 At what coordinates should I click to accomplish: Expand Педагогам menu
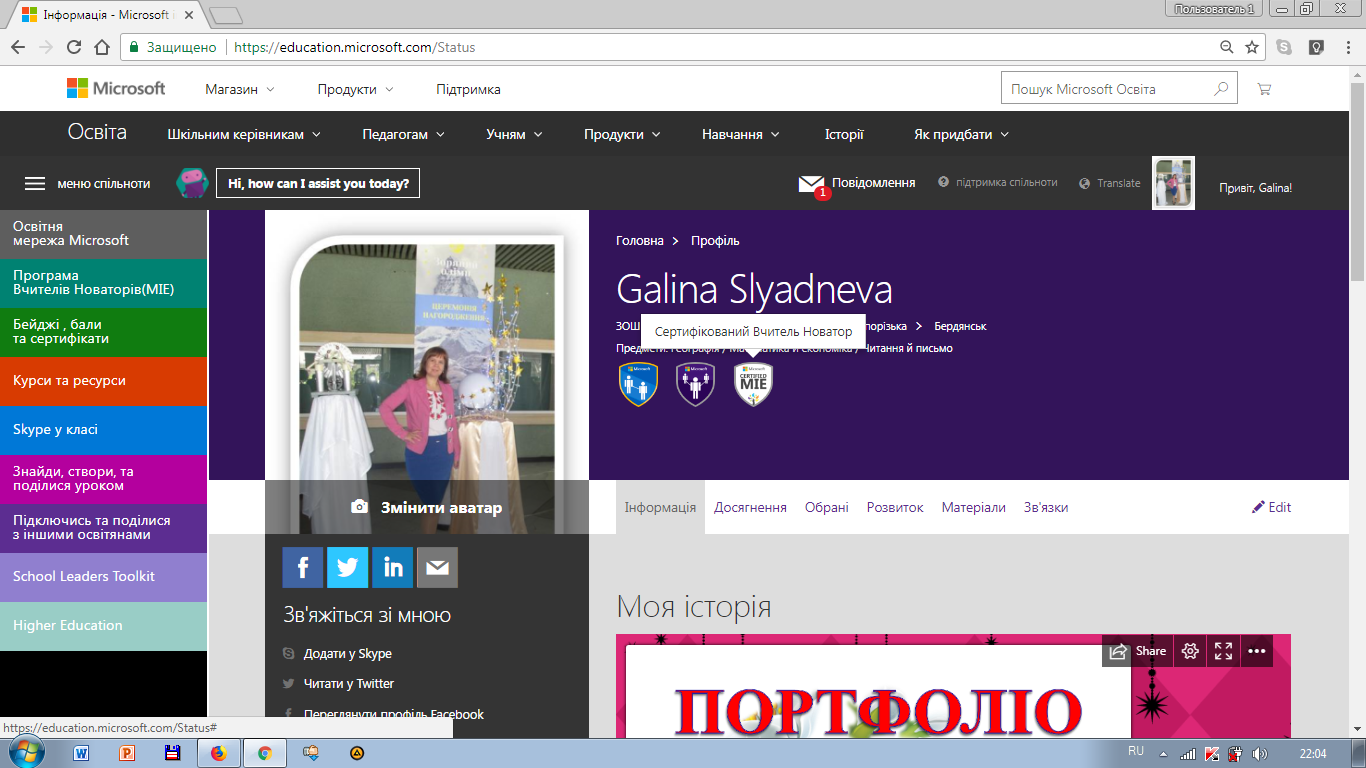(403, 134)
